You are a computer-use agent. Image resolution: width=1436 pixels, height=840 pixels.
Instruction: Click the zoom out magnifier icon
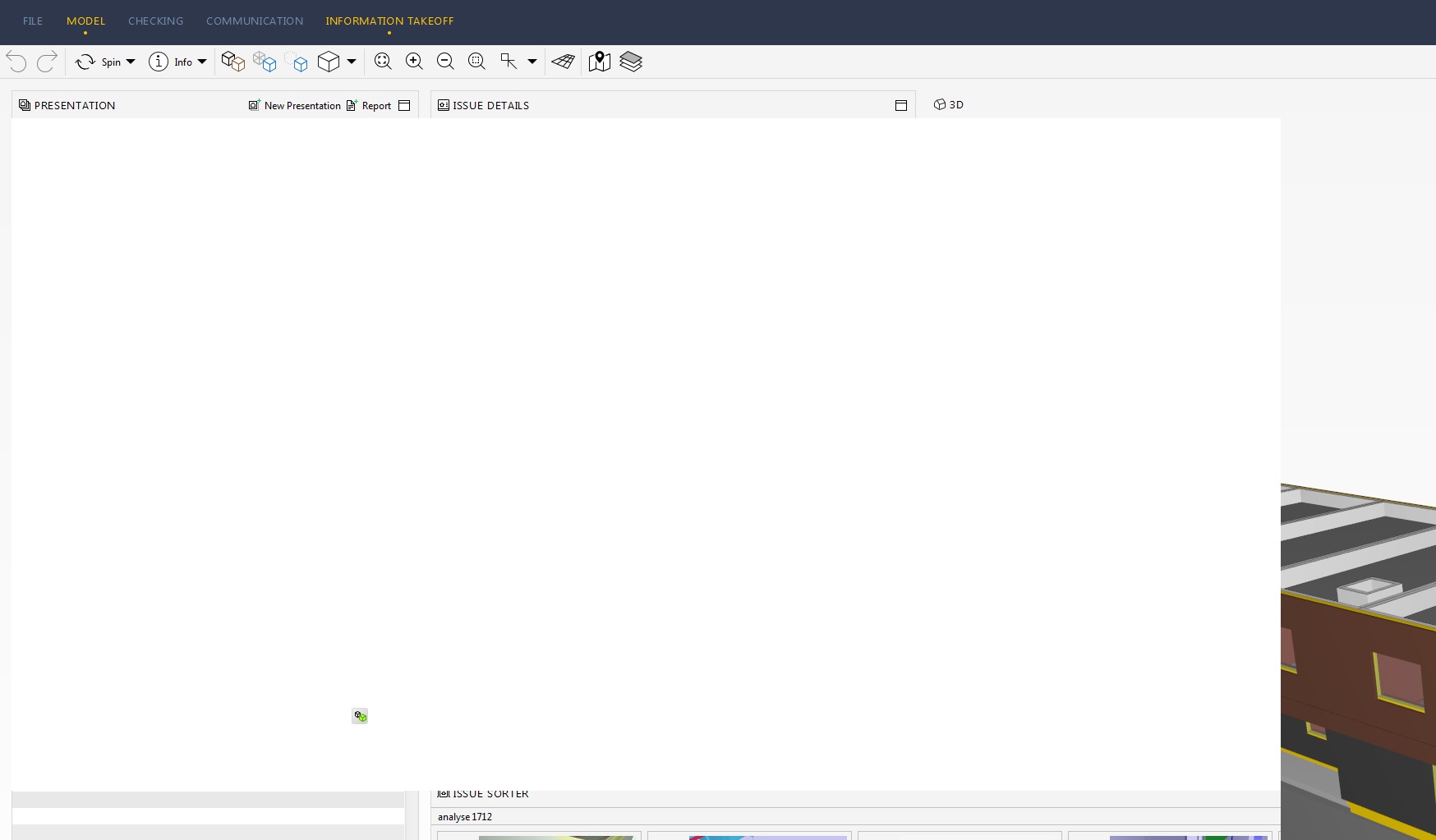point(445,62)
